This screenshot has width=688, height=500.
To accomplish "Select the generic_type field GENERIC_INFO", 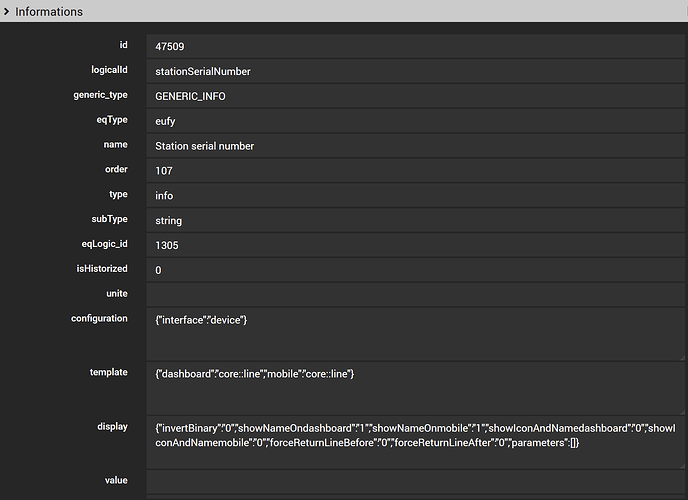I will pyautogui.click(x=416, y=96).
